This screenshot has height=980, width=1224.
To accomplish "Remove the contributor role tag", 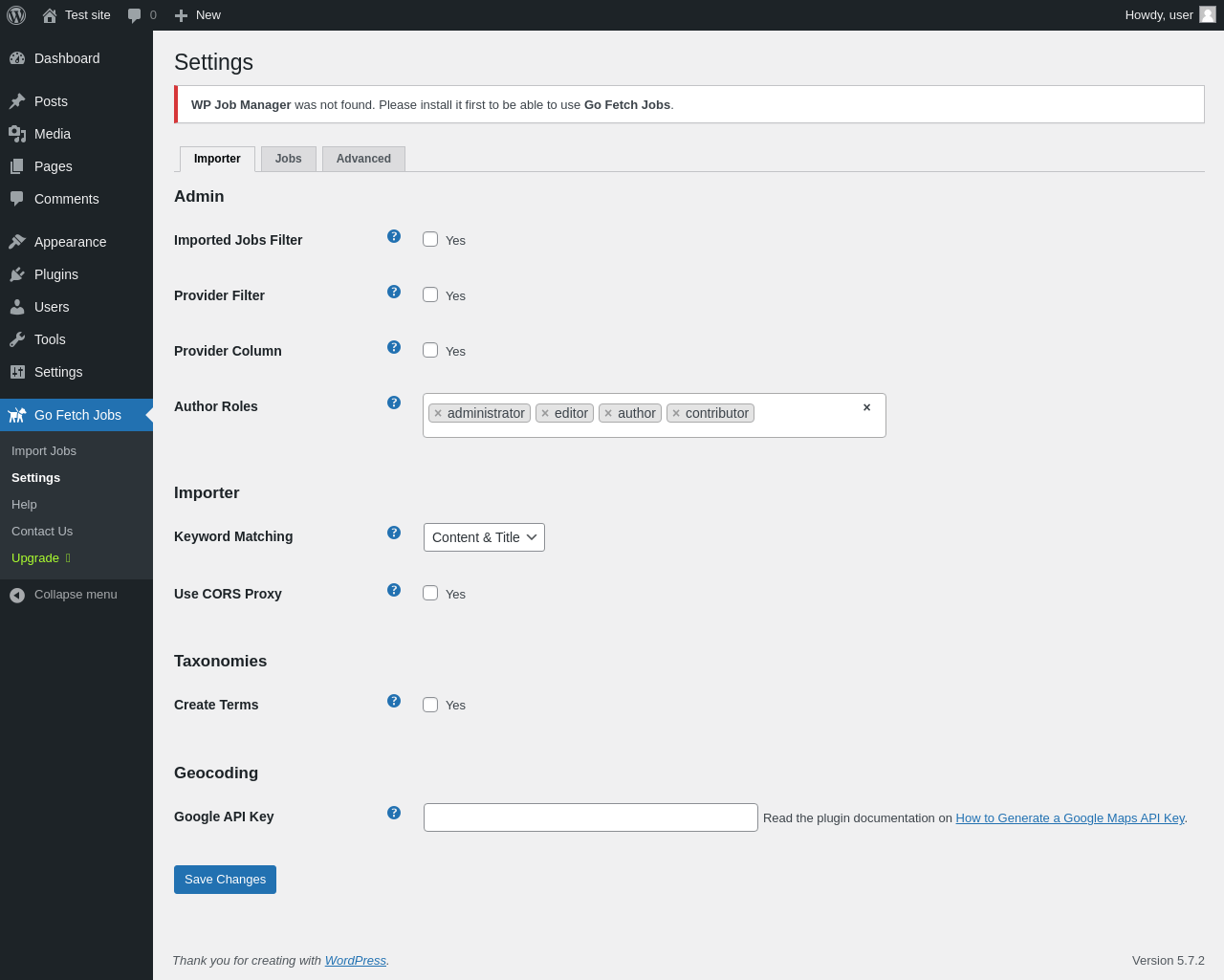I will [676, 413].
